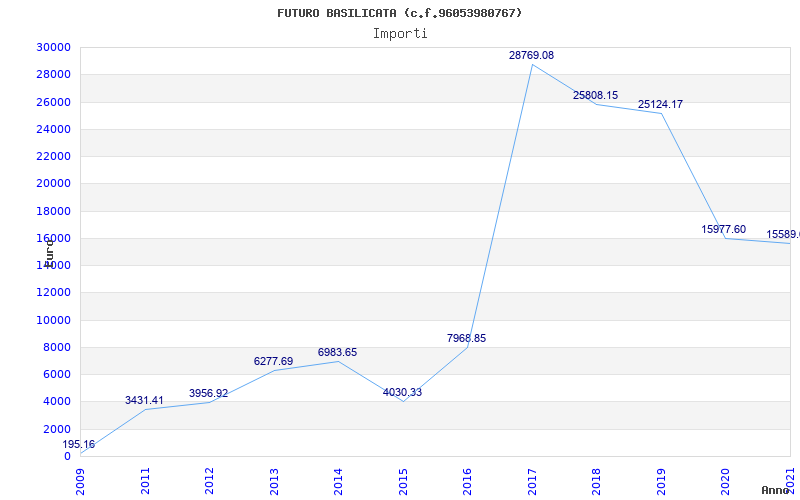The image size is (800, 500).
Task: Click the Anno axis label
Action: 776,490
